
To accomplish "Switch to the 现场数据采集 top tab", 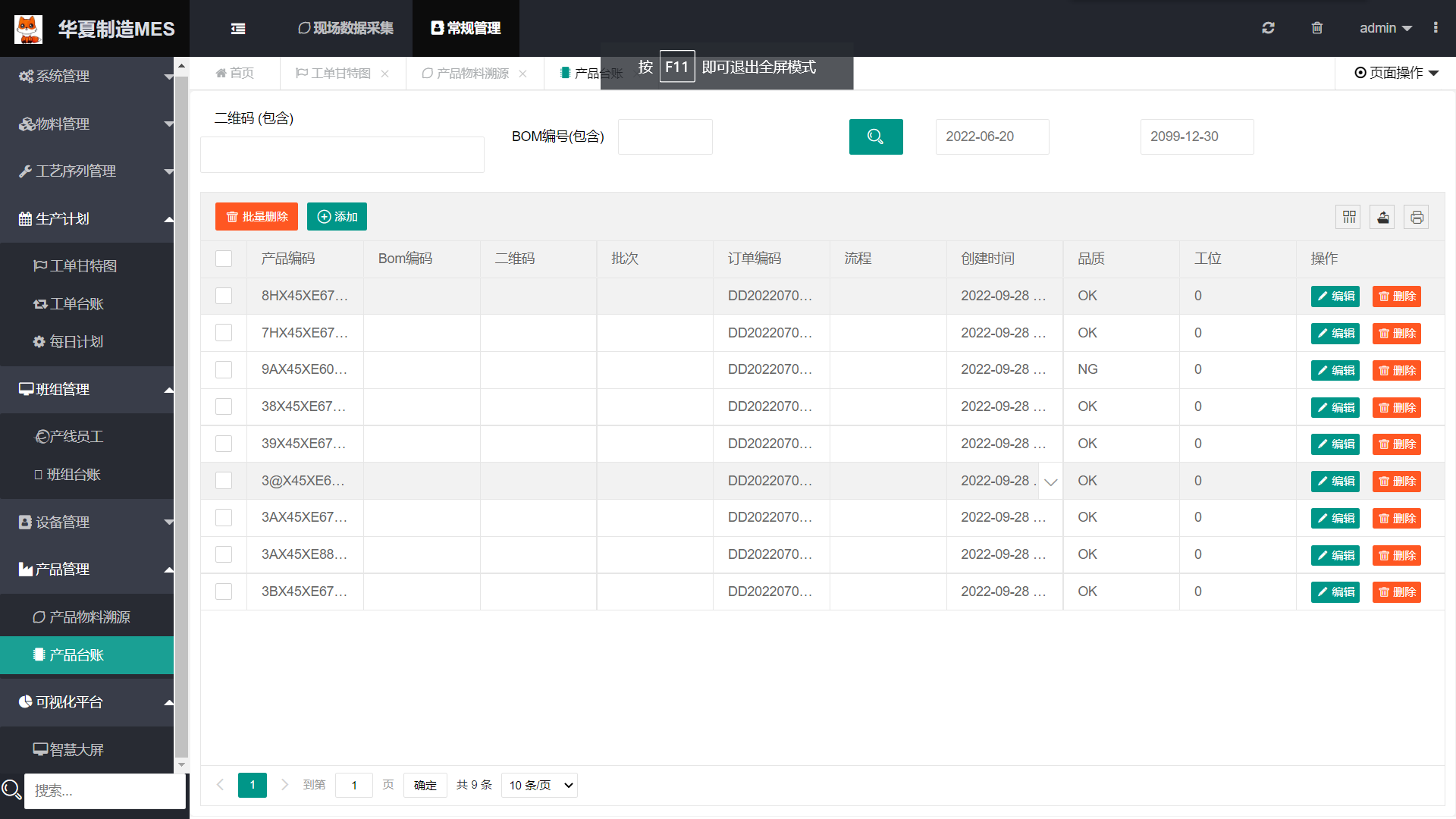I will click(x=346, y=28).
